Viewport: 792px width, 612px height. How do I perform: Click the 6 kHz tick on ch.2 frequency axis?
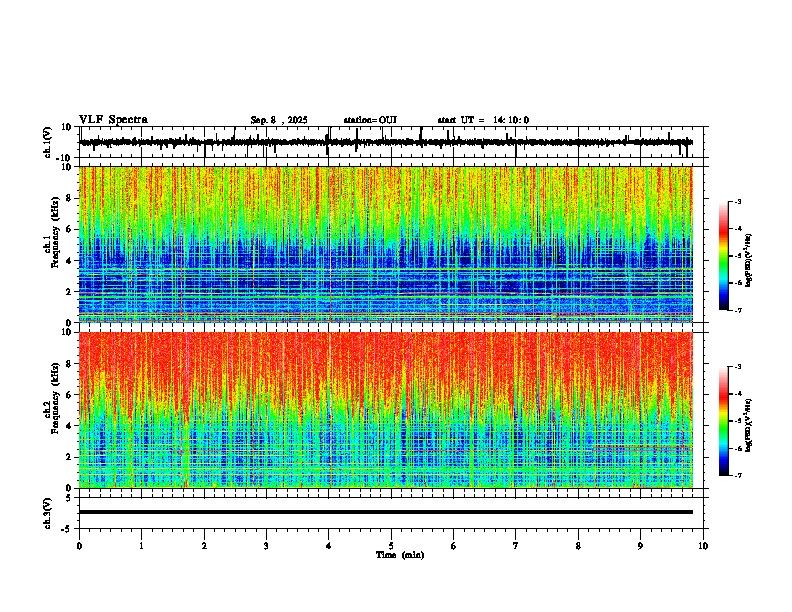[x=70, y=395]
